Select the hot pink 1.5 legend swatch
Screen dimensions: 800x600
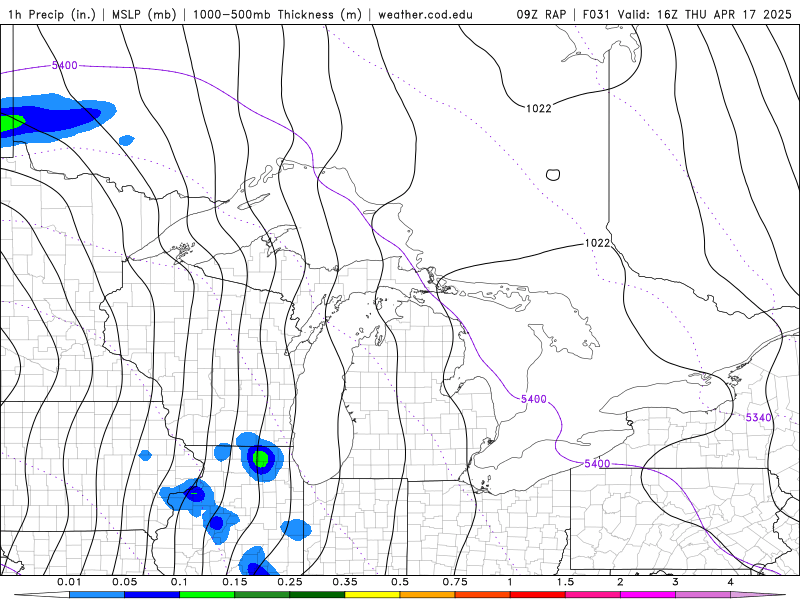[x=593, y=594]
